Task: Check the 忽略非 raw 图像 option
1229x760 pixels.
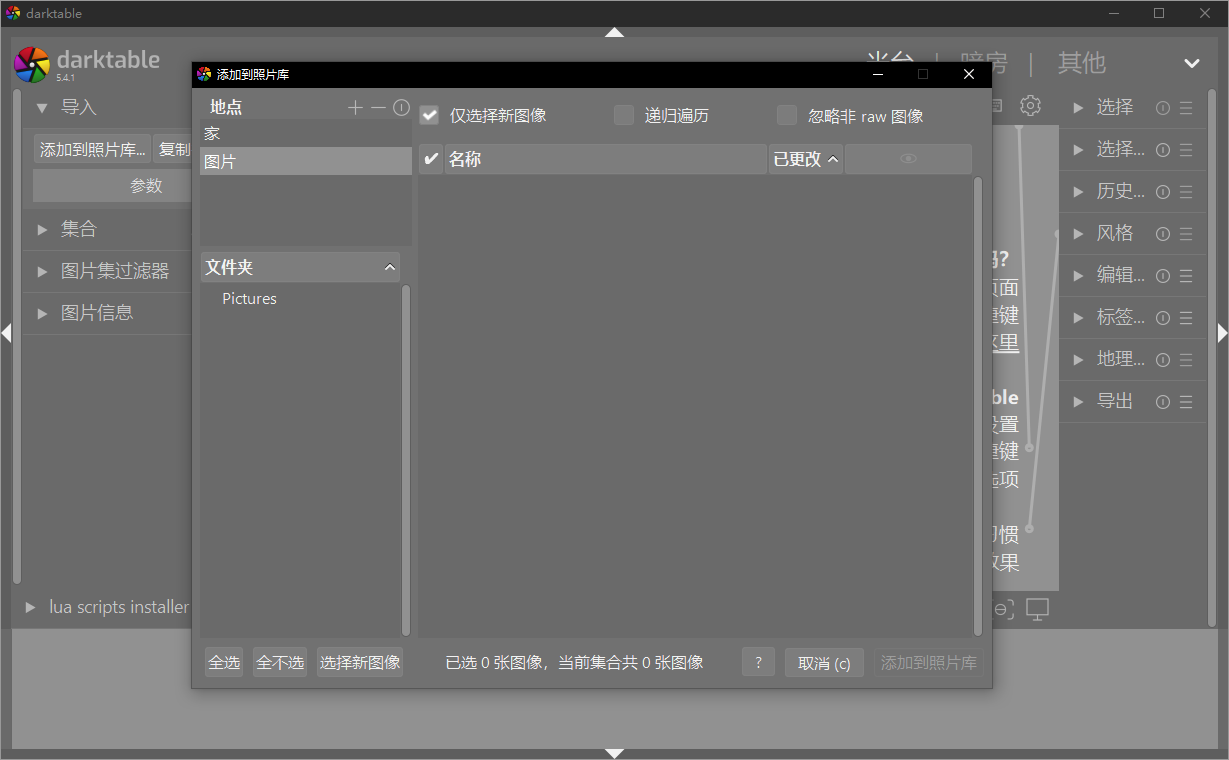Action: tap(786, 115)
